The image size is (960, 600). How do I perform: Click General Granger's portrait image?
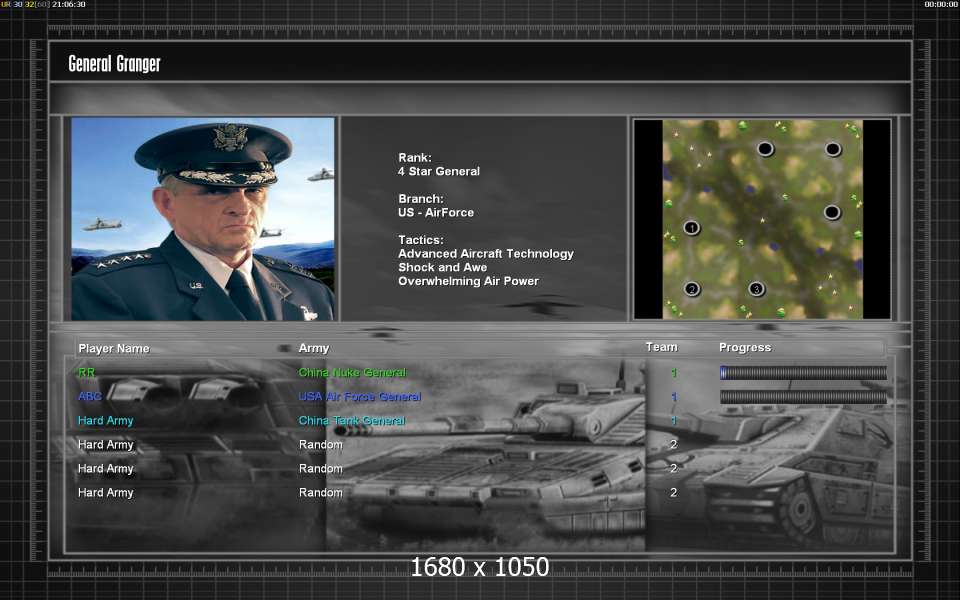[x=203, y=219]
